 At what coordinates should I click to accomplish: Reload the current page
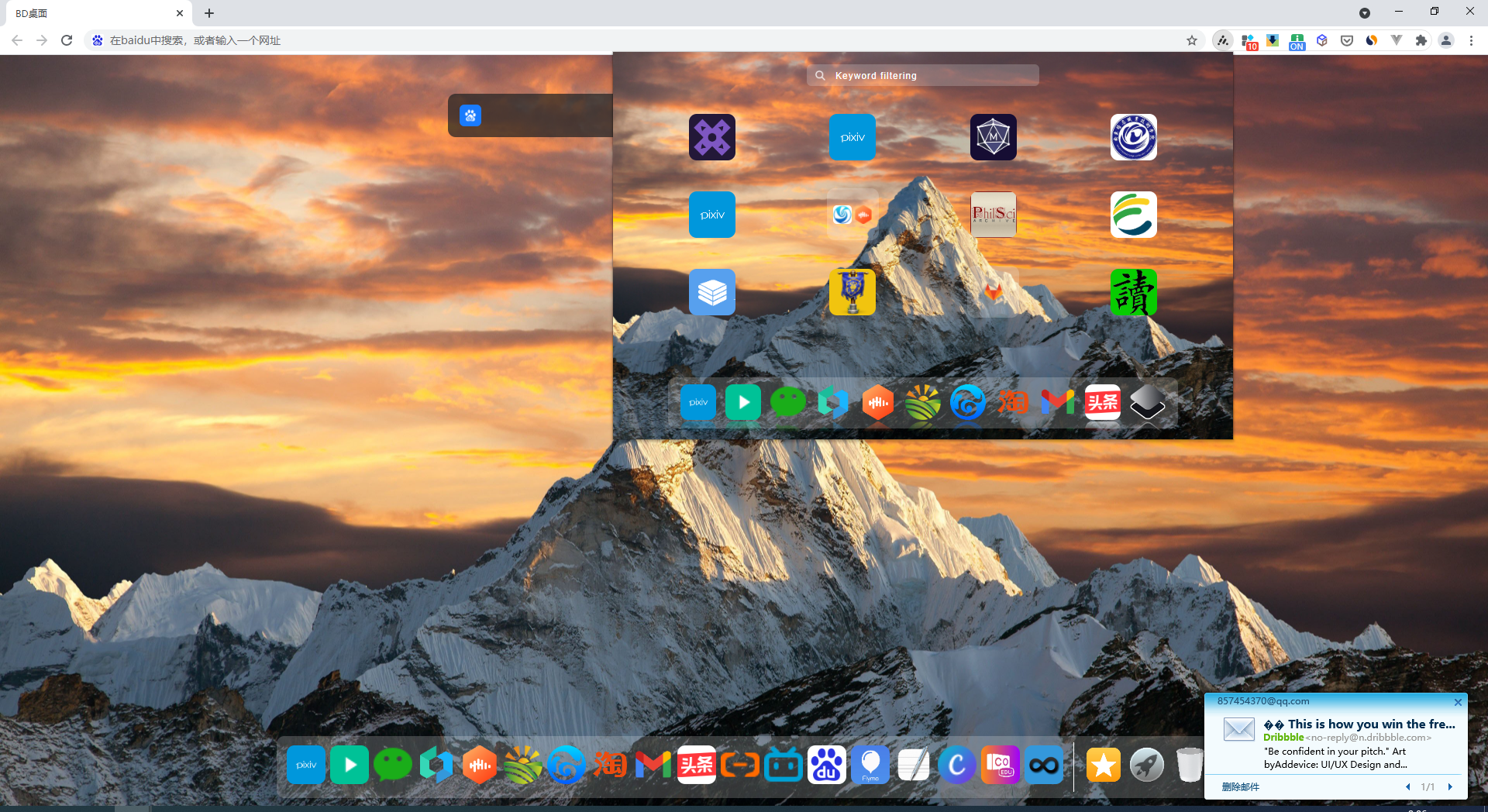67,40
